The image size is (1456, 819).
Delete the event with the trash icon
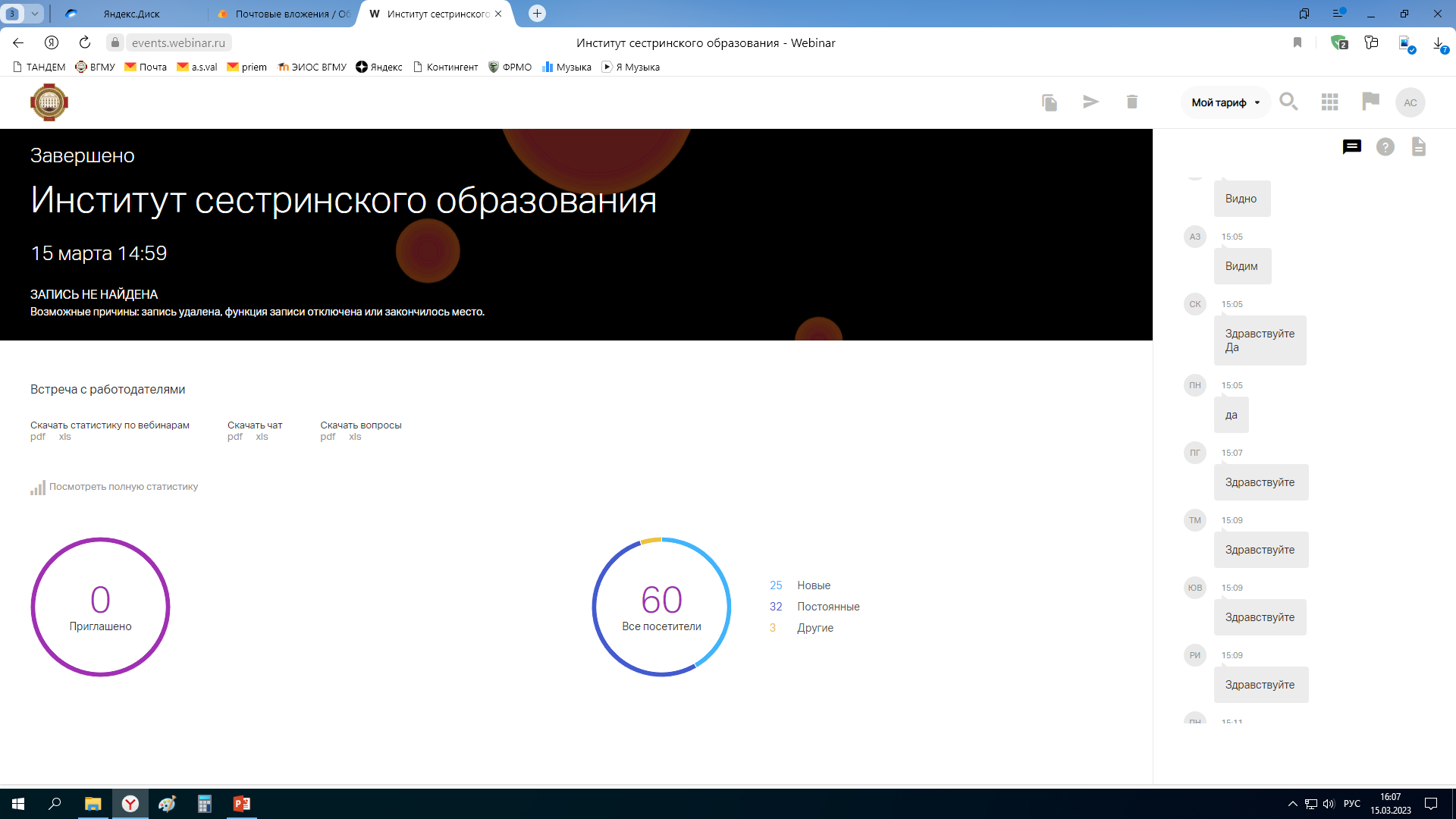click(x=1132, y=102)
